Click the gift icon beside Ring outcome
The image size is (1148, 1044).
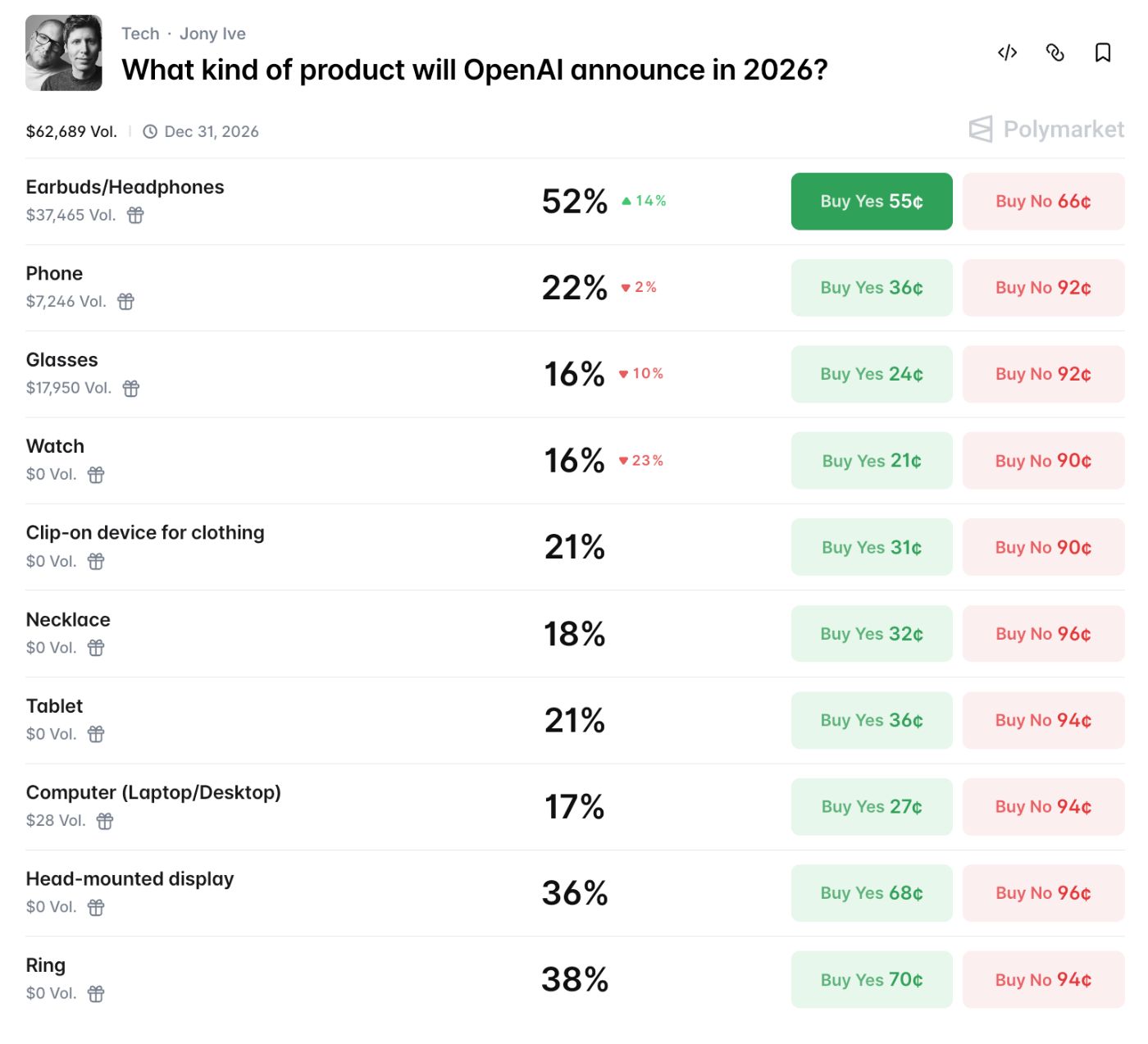tap(95, 993)
